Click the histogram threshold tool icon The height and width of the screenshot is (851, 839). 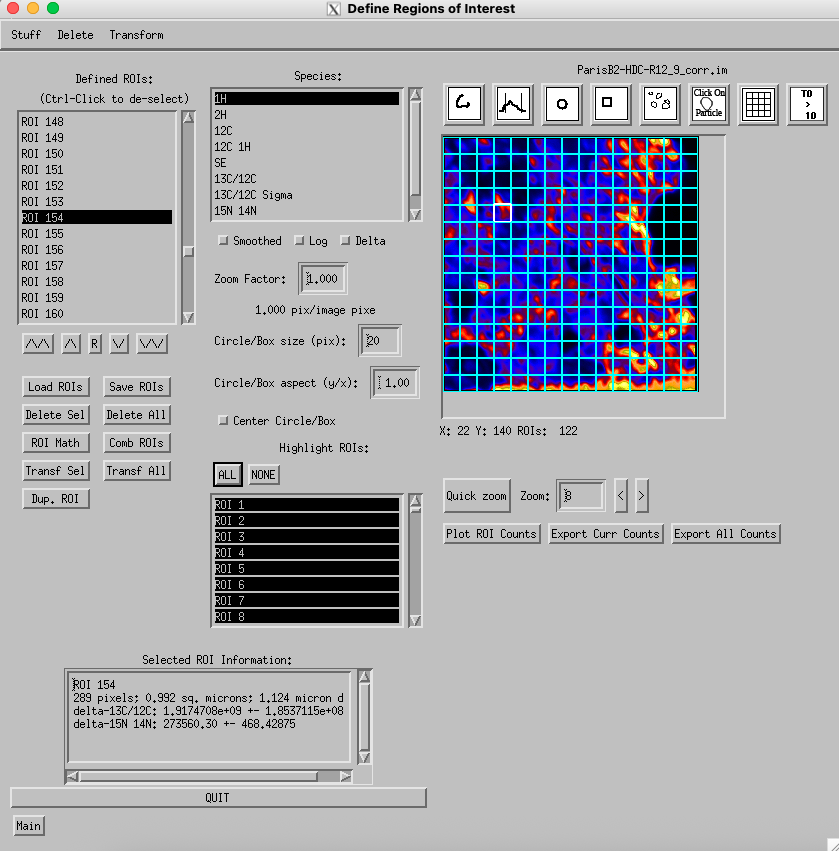(512, 103)
